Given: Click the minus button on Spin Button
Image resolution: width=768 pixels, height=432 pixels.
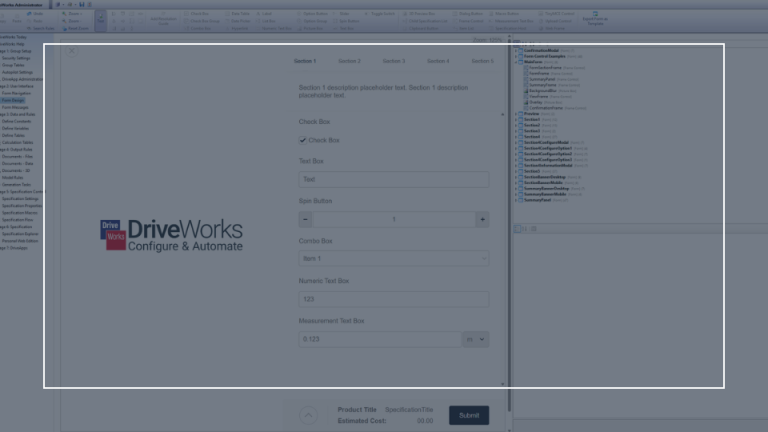Looking at the screenshot, I should point(305,219).
